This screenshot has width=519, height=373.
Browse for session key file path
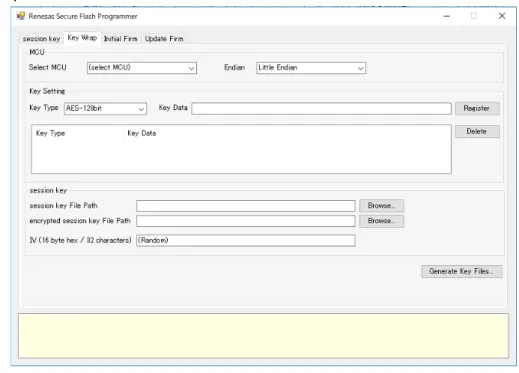(x=381, y=206)
